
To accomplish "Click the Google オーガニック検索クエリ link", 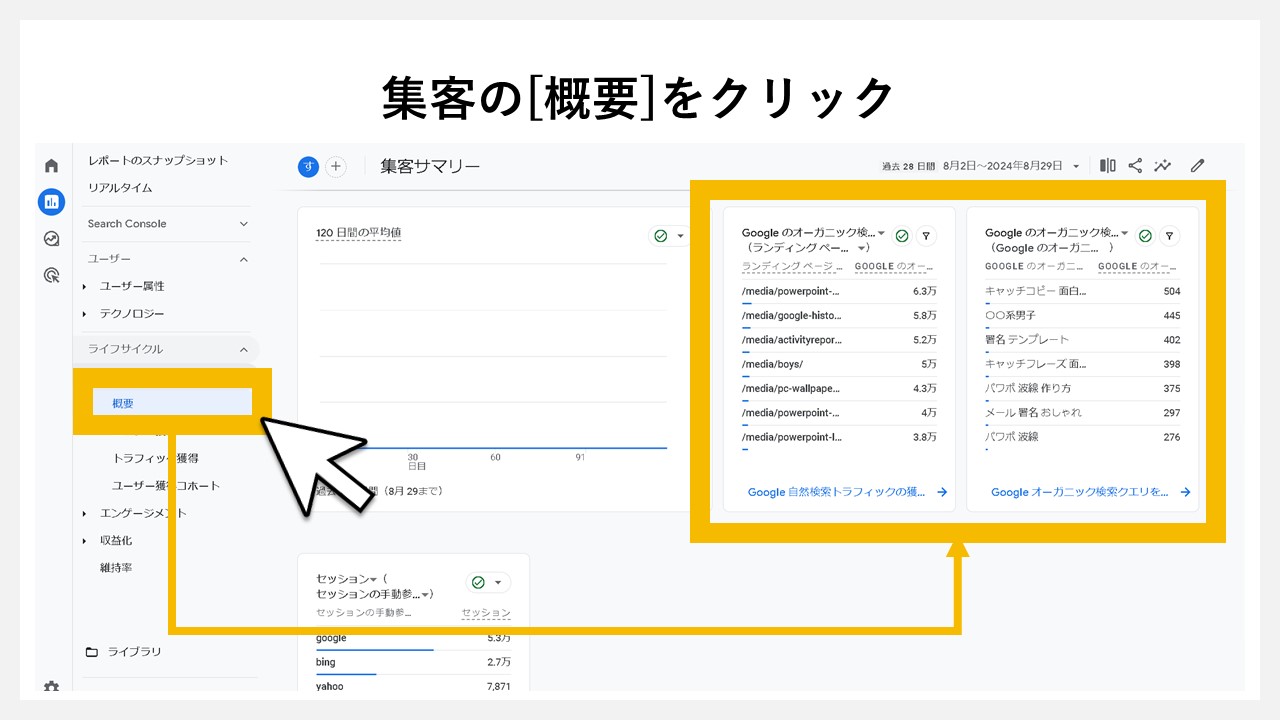I will click(1080, 492).
